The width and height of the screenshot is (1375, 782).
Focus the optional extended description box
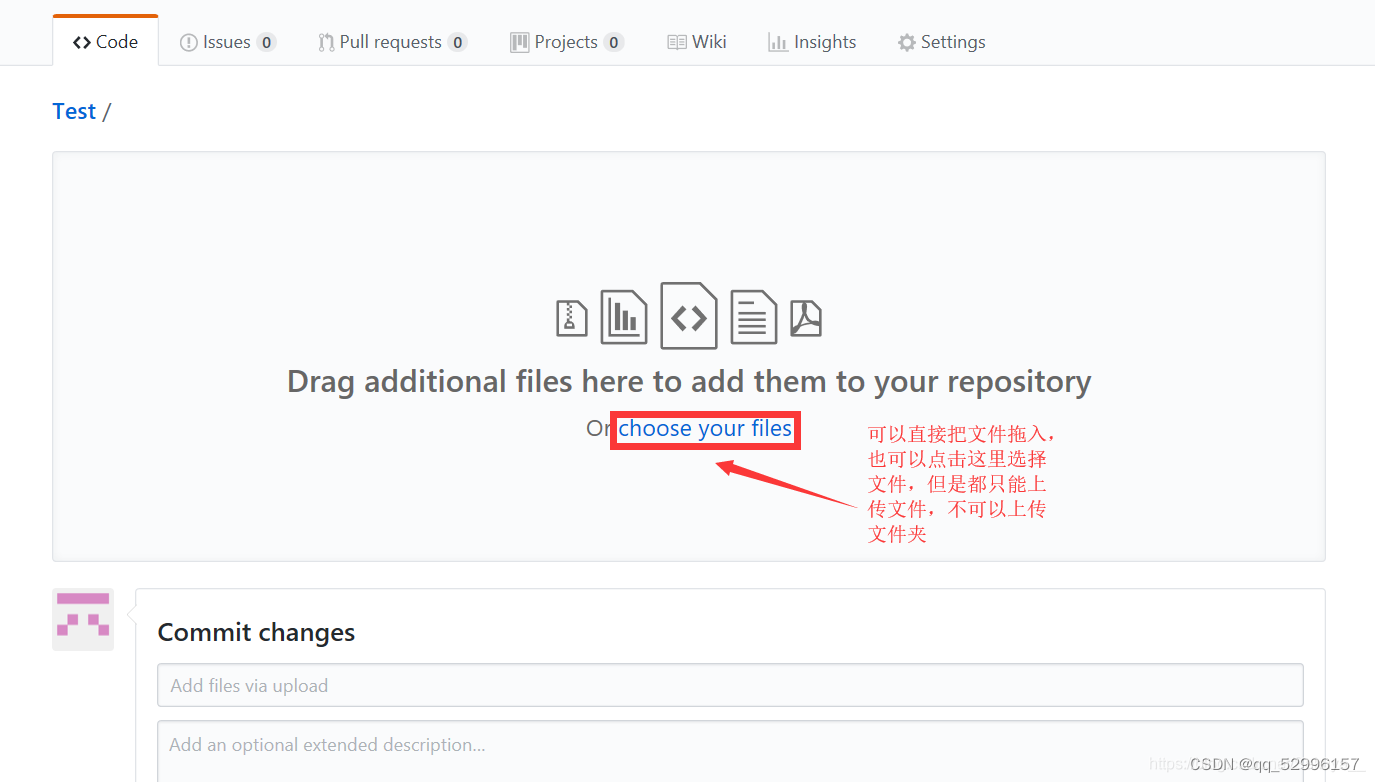(730, 751)
